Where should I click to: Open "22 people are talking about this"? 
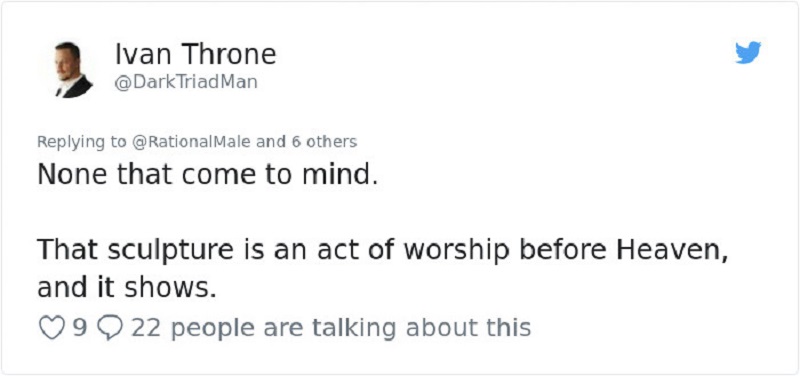331,328
